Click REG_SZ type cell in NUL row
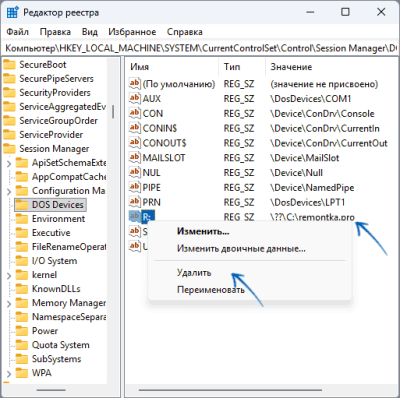The image size is (400, 398). click(239, 172)
